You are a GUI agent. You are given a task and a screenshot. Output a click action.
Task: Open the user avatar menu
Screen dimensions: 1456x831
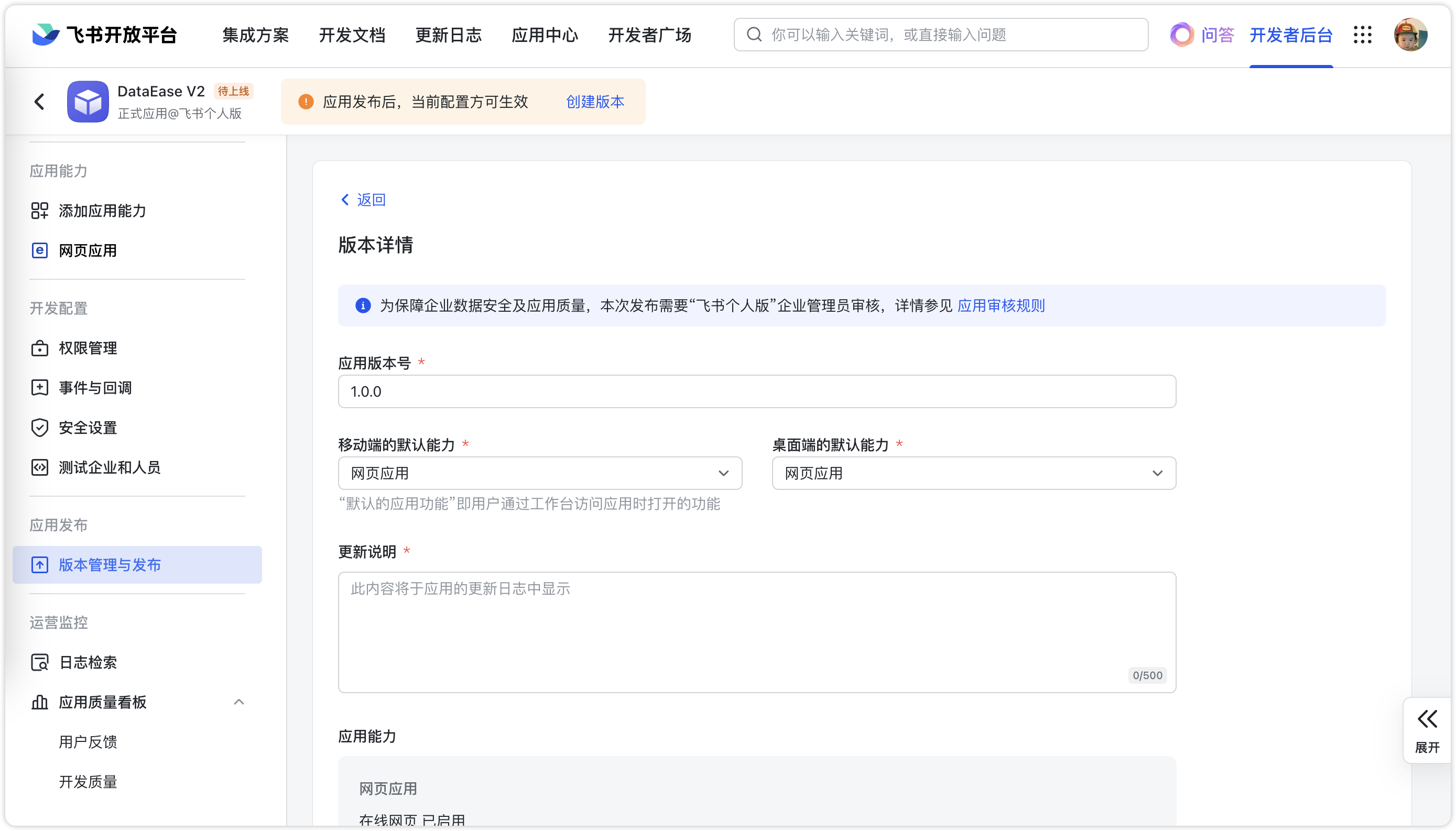click(x=1410, y=35)
